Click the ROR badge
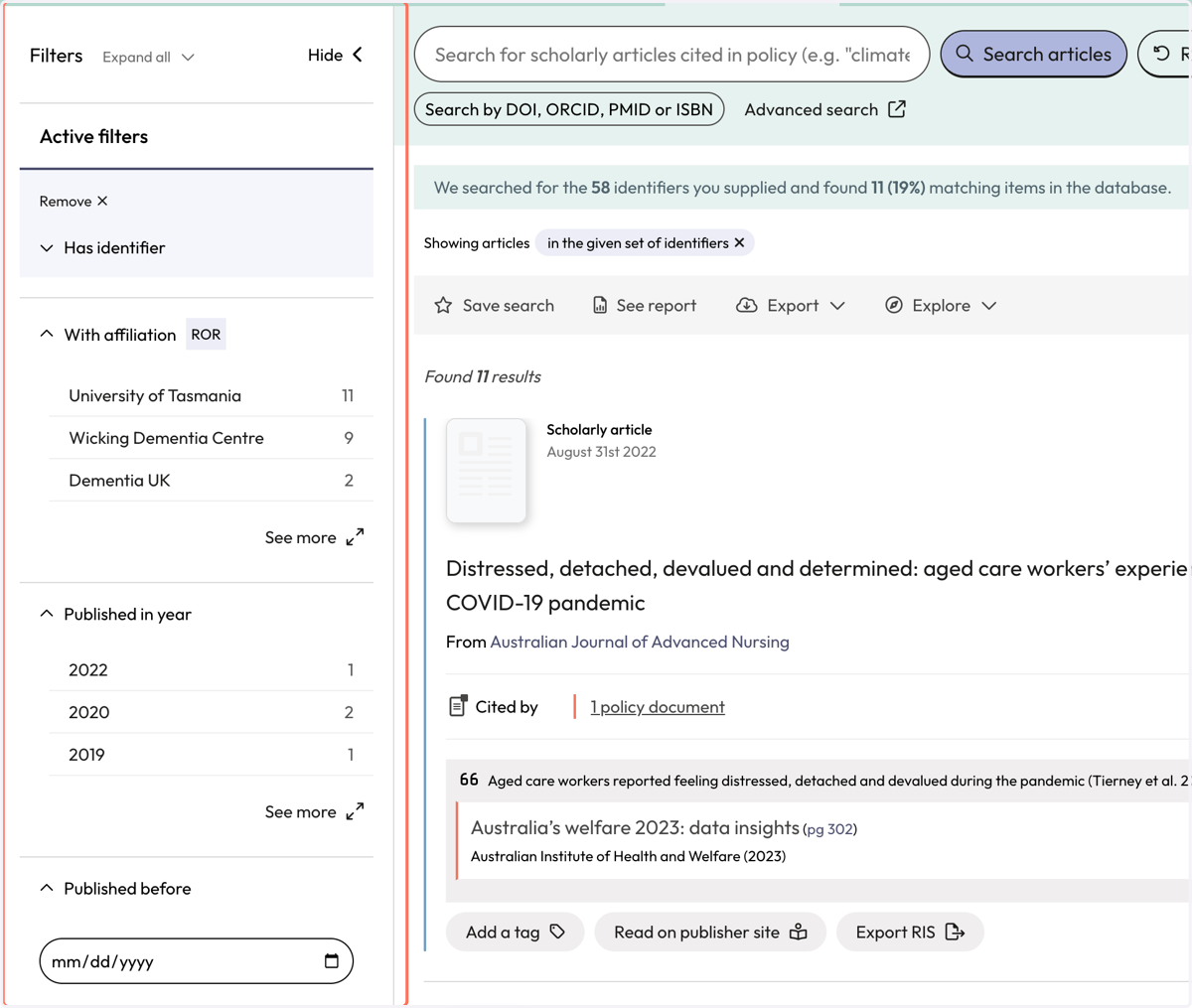 pos(206,335)
